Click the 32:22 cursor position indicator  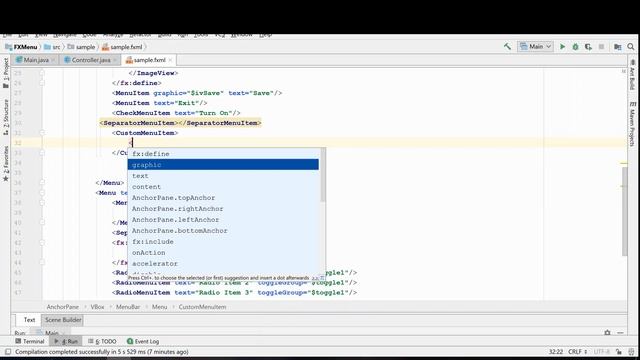click(556, 351)
